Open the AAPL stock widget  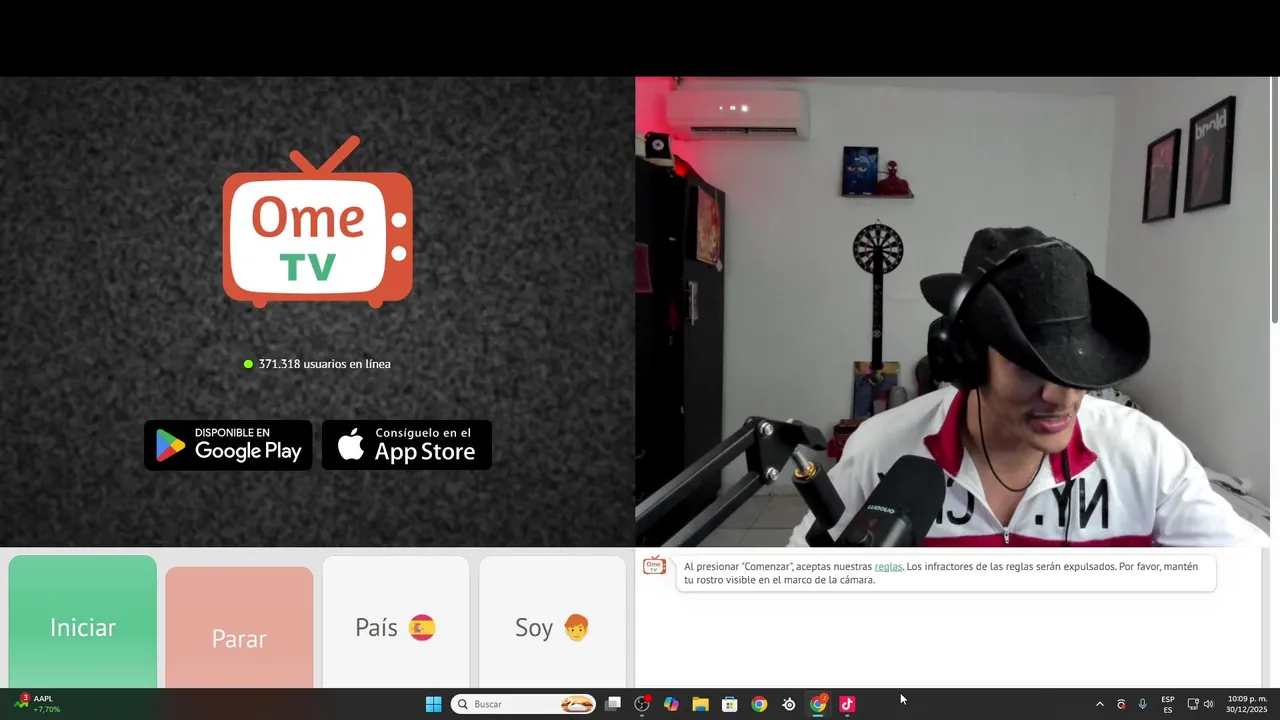tap(38, 704)
